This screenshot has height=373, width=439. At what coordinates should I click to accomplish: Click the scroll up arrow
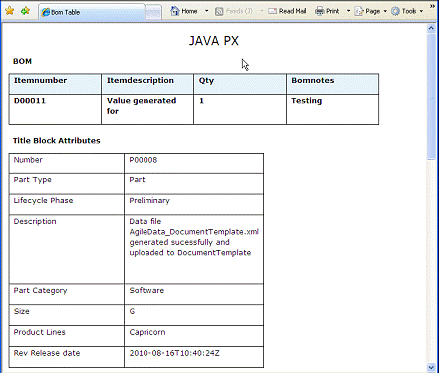tap(431, 28)
